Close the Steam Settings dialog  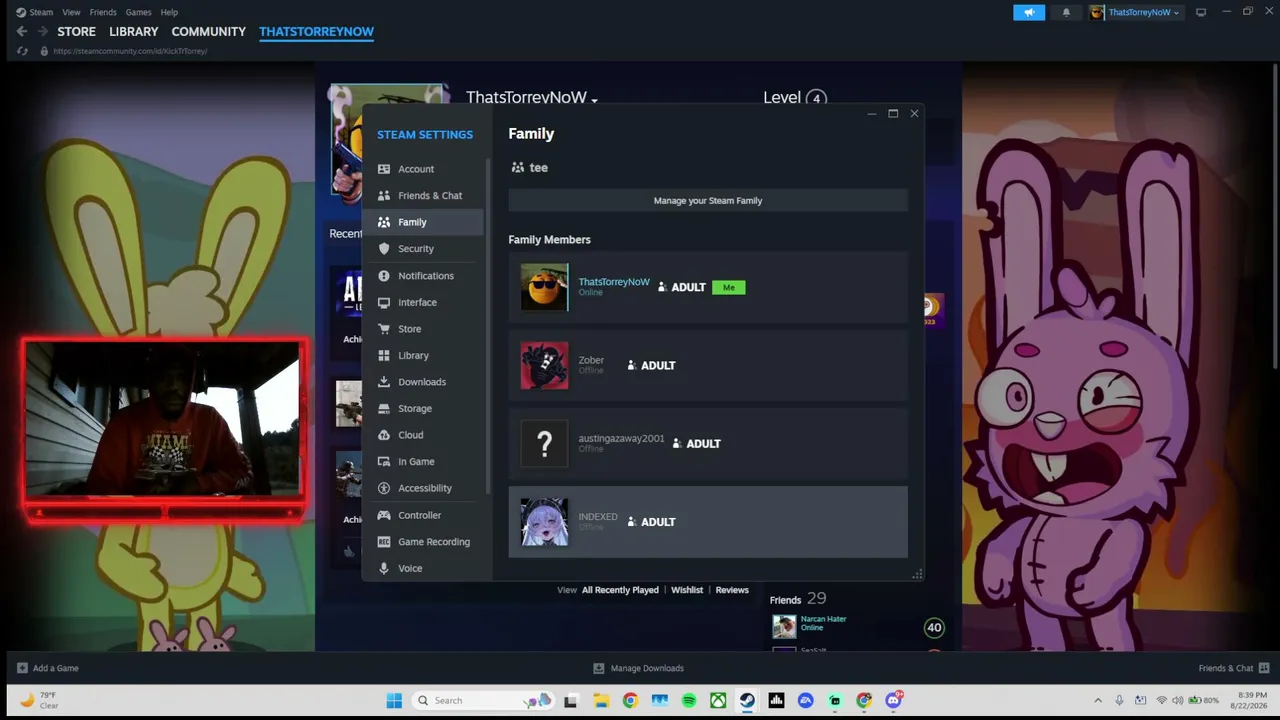point(914,114)
